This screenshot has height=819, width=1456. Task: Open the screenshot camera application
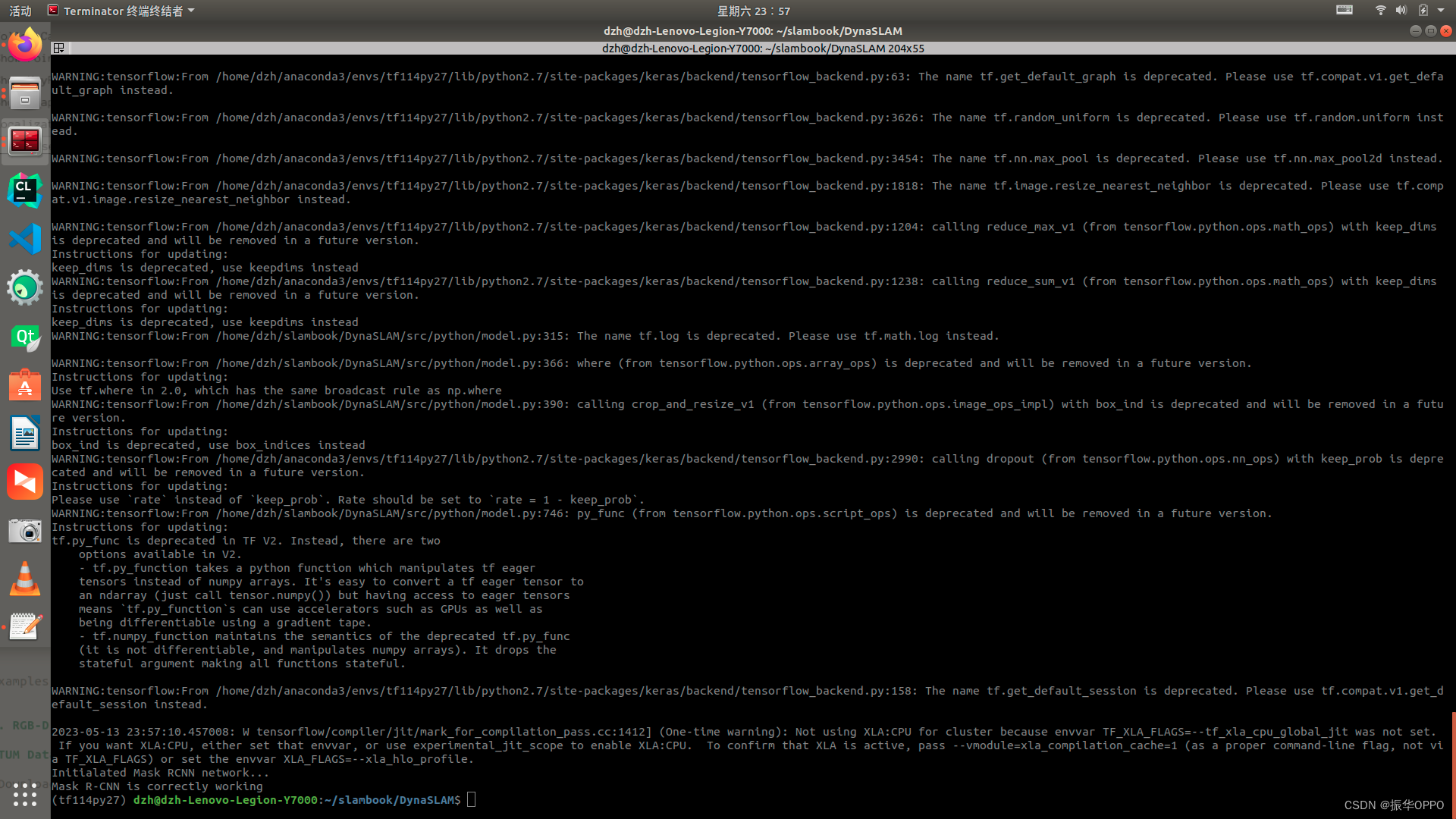[25, 530]
